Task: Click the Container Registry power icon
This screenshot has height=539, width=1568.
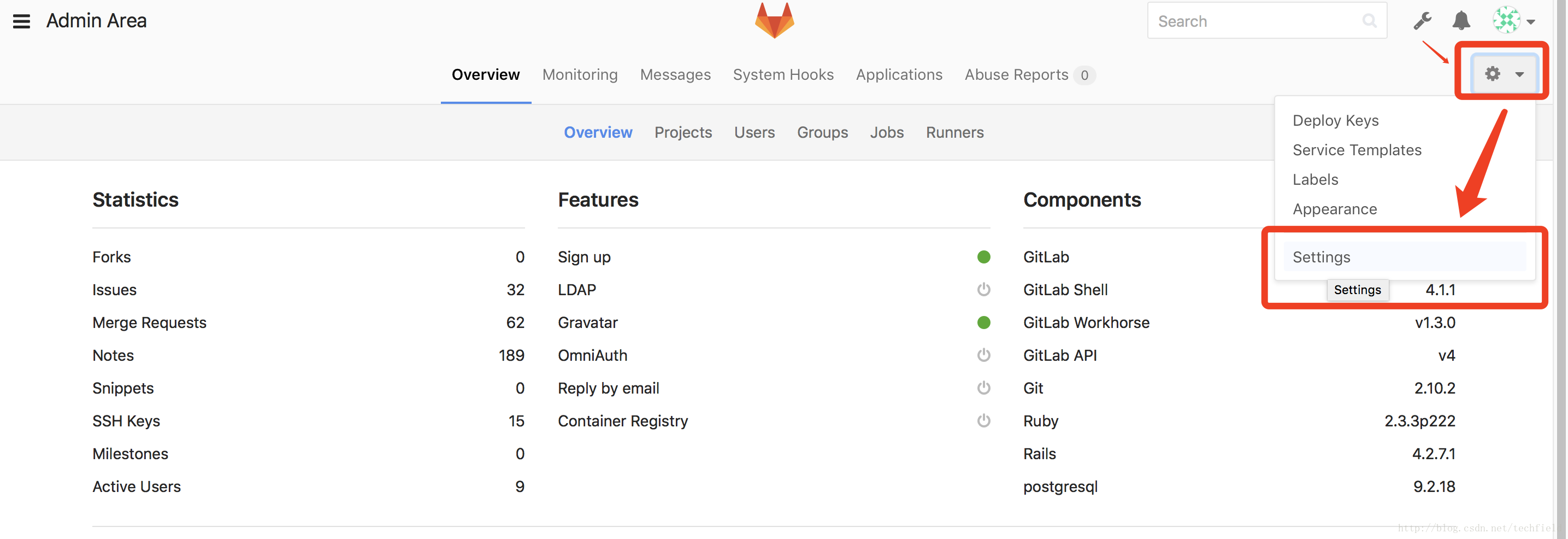Action: coord(983,421)
